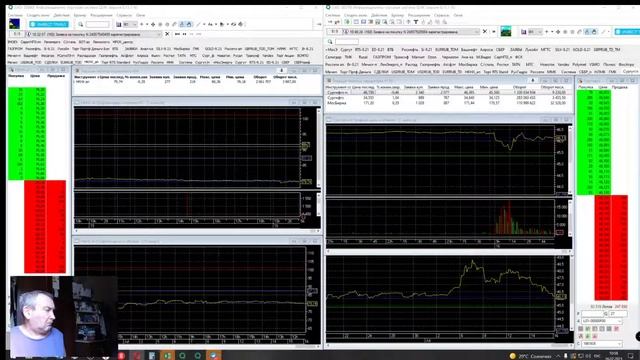Click magnifier search icon in right window
640x360 pixels.
point(330,42)
